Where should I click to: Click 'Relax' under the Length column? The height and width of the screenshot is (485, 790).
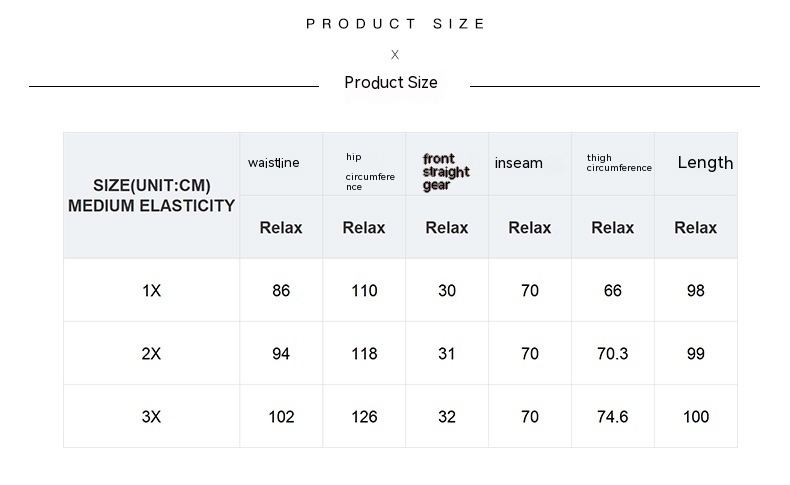click(696, 228)
